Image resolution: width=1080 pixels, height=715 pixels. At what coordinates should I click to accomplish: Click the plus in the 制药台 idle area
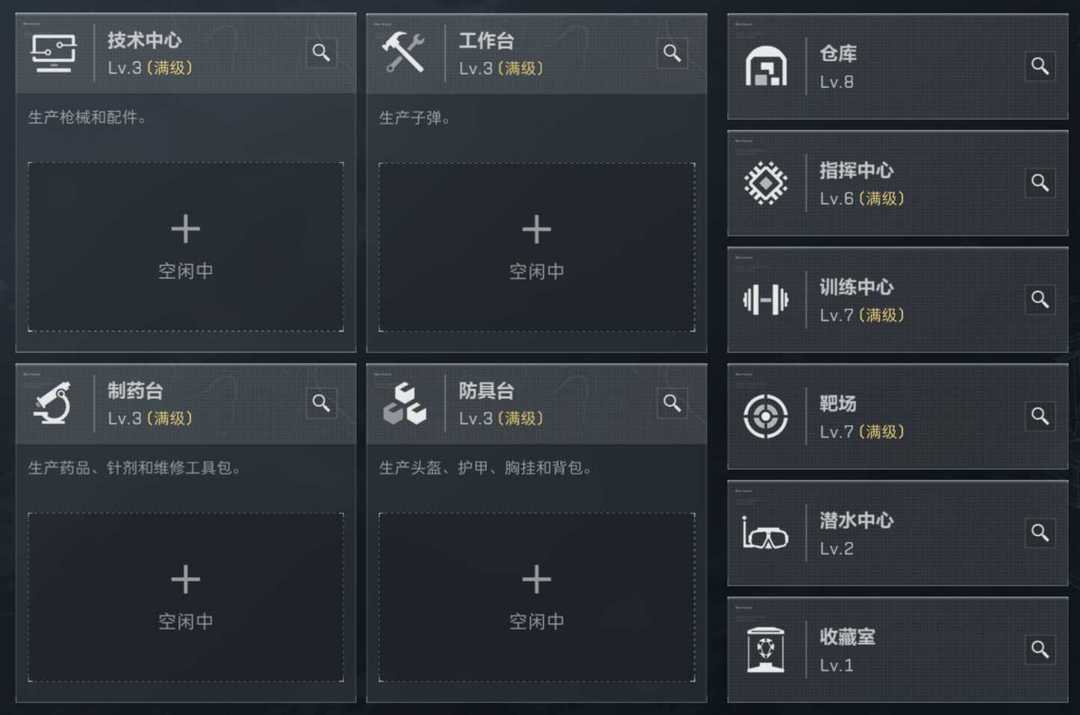[x=185, y=578]
